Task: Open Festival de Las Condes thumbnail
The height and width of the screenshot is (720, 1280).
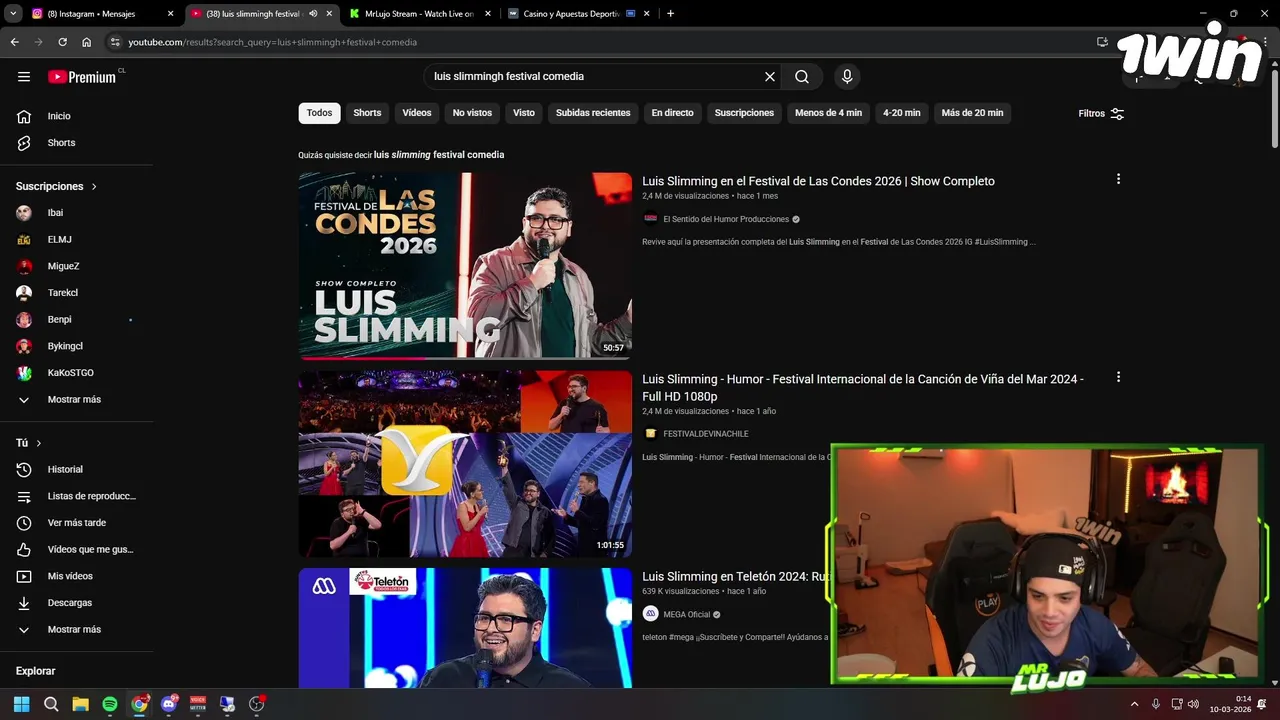Action: (465, 266)
